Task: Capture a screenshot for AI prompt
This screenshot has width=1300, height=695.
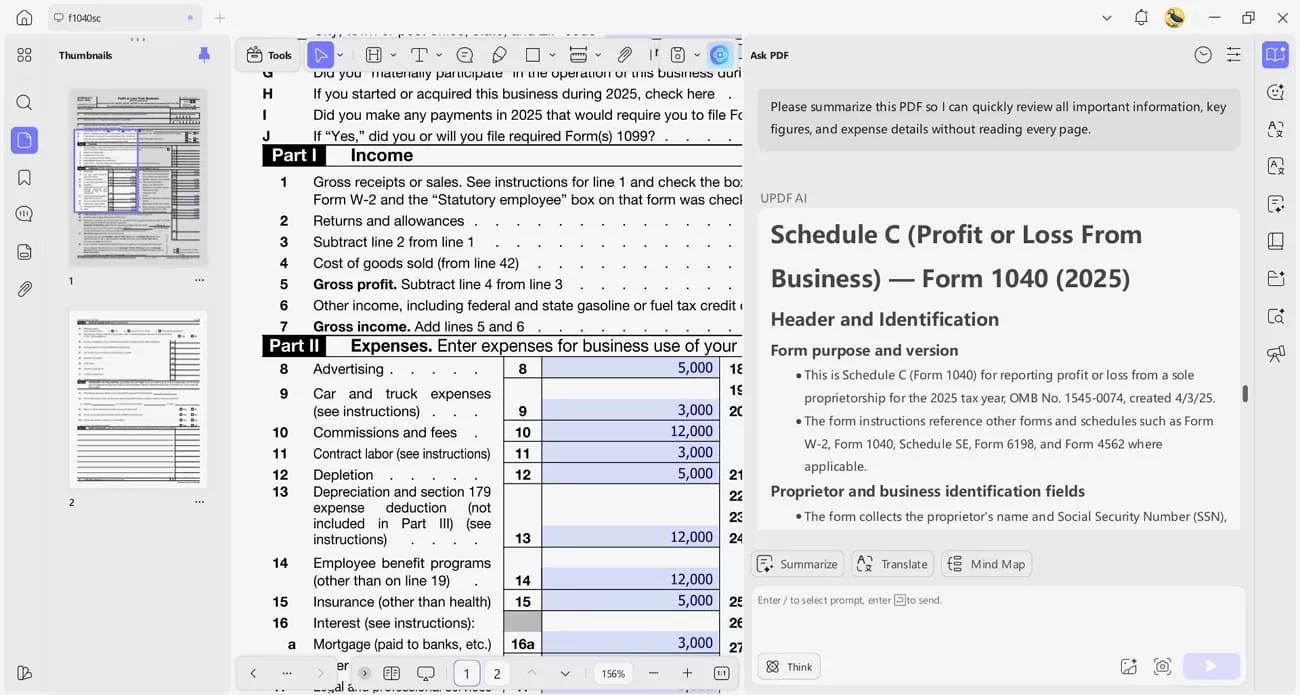Action: 1162,667
